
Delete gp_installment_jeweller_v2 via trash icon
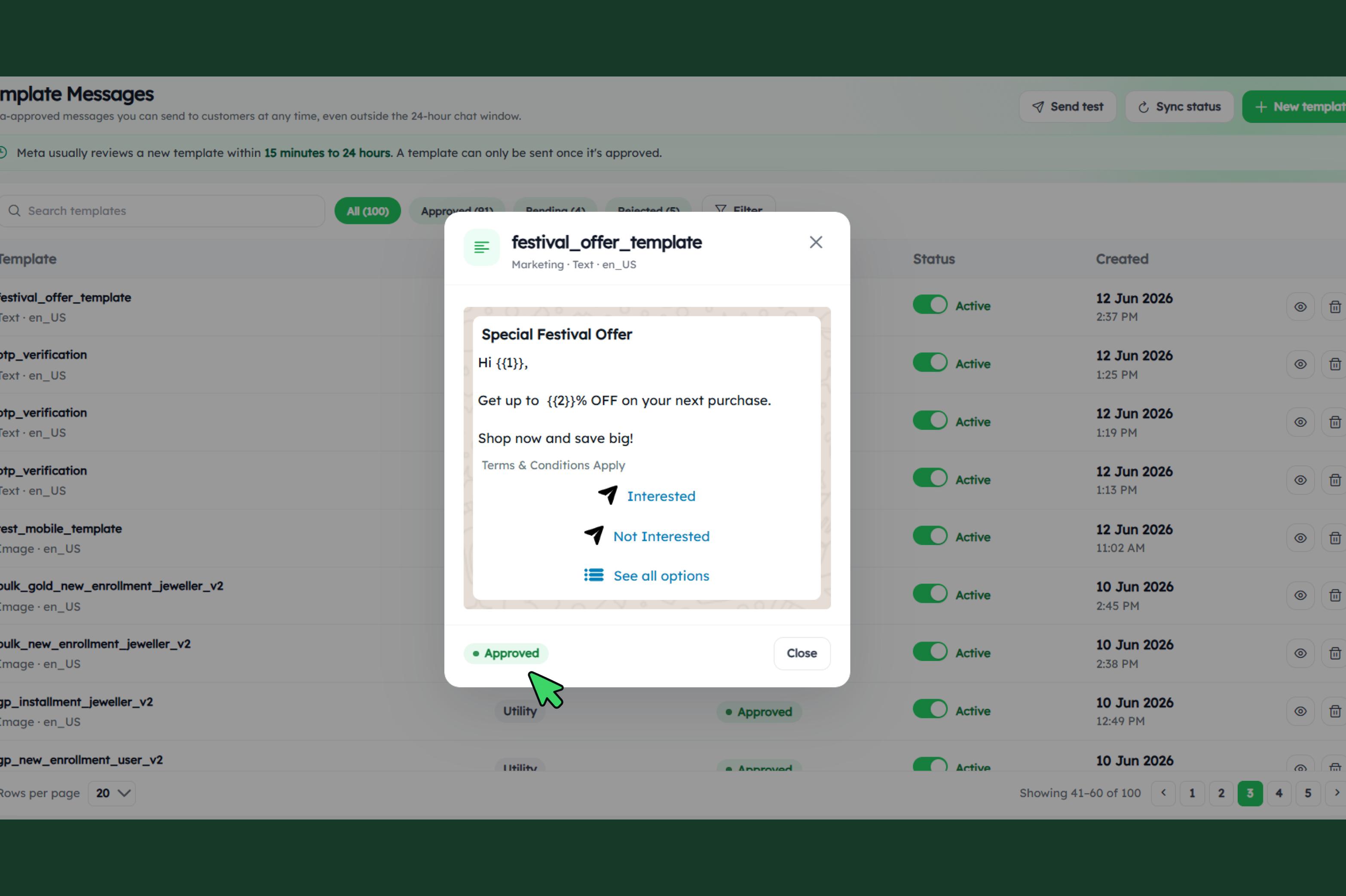[1334, 712]
